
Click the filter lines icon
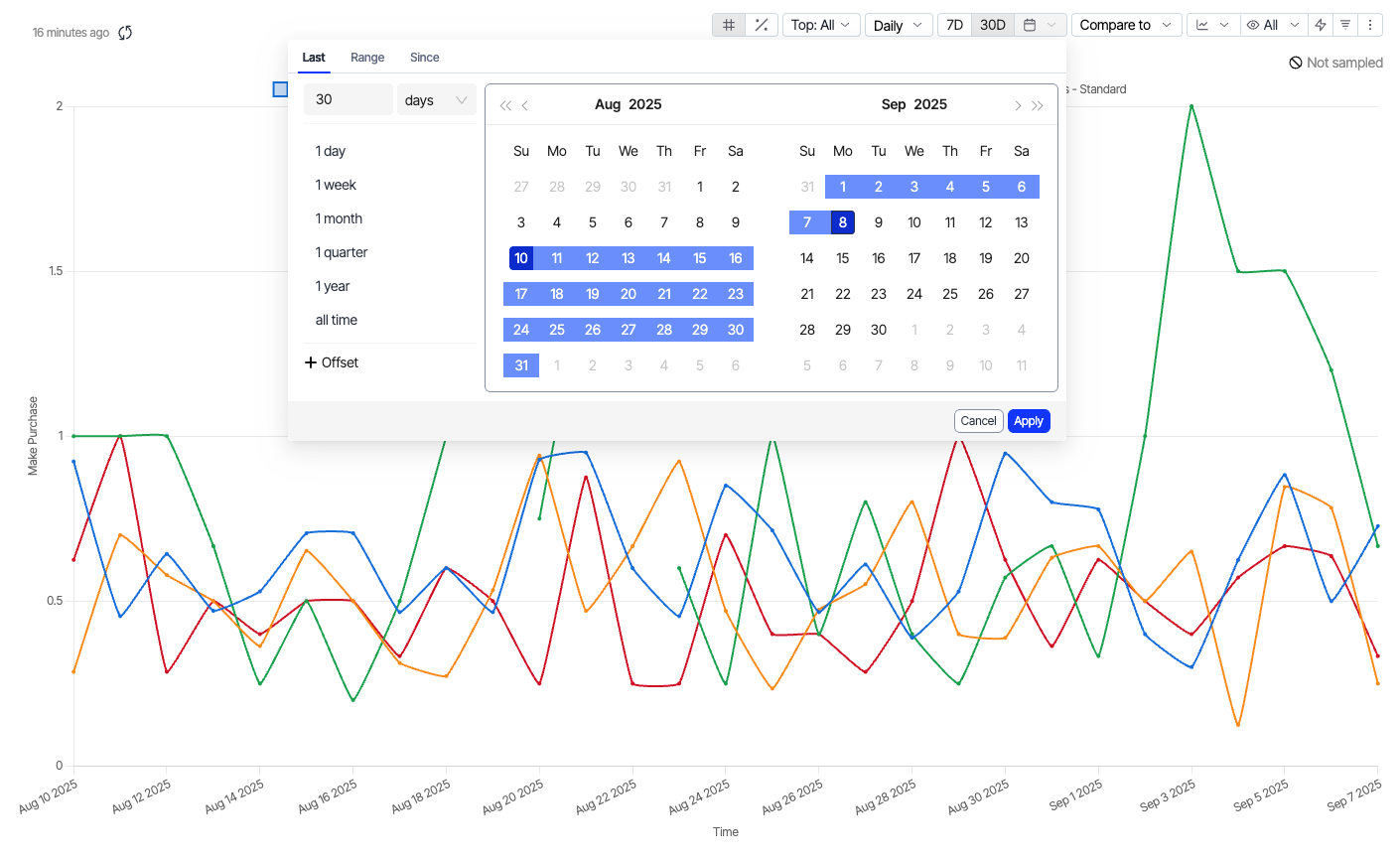pyautogui.click(x=1345, y=25)
